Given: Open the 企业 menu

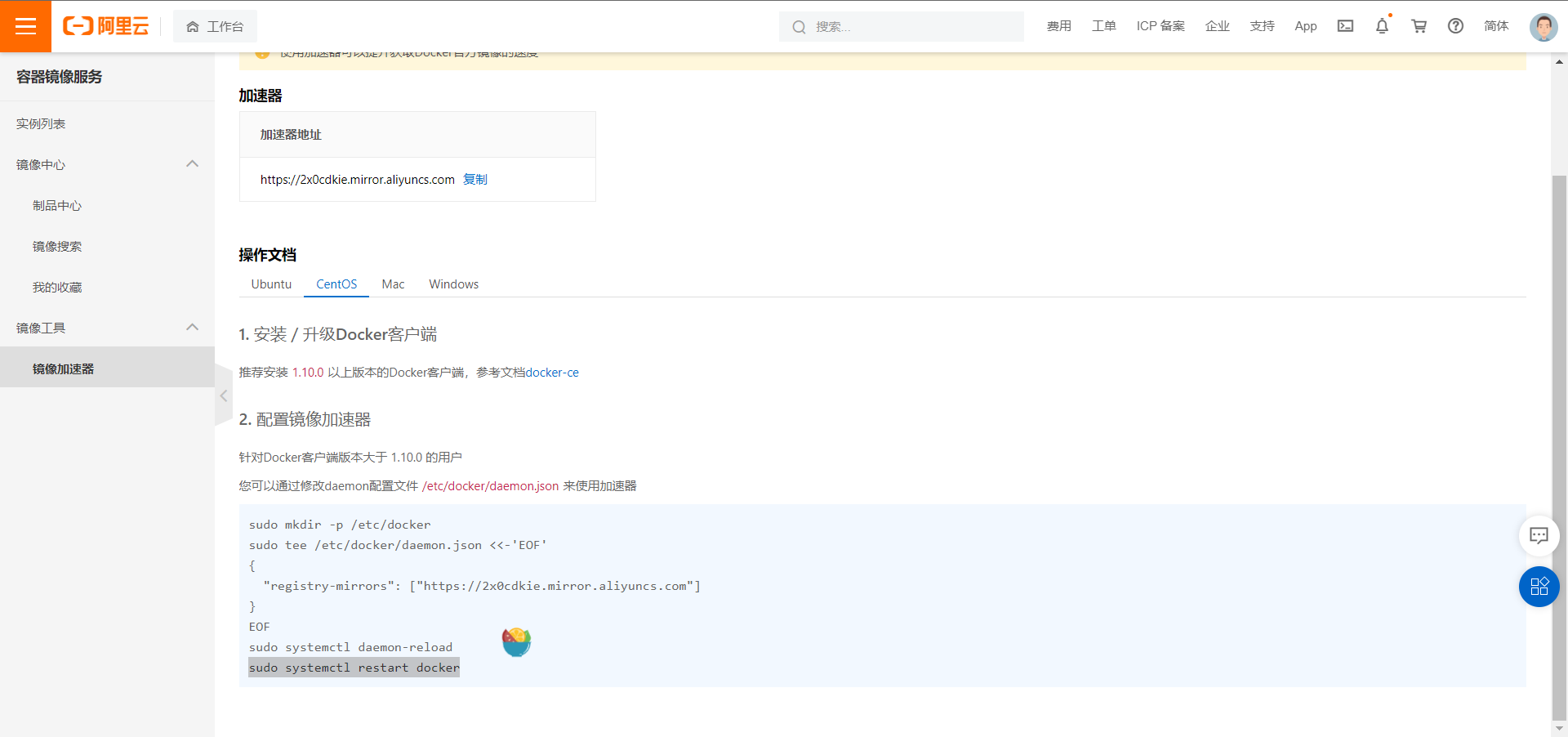Looking at the screenshot, I should point(1217,26).
